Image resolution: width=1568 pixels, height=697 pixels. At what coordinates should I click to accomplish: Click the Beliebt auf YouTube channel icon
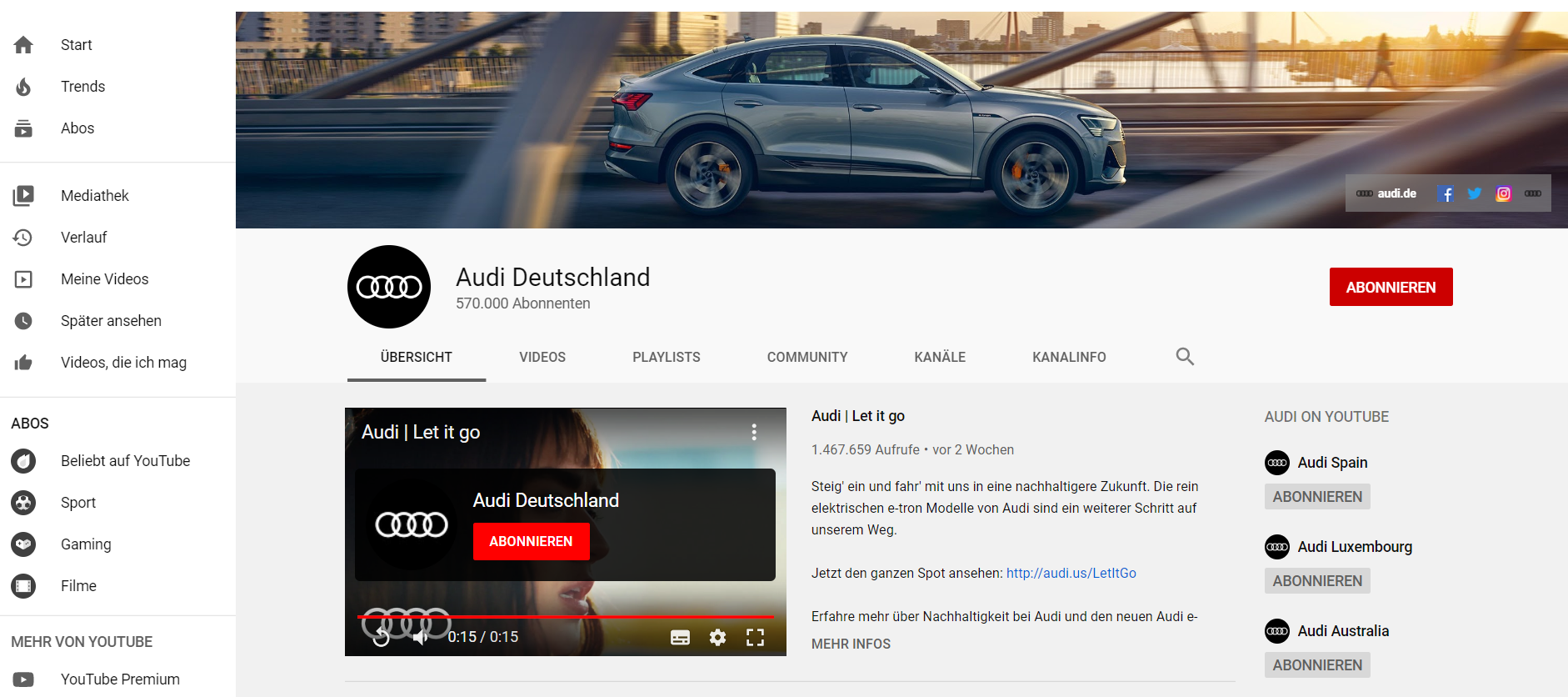click(x=23, y=461)
